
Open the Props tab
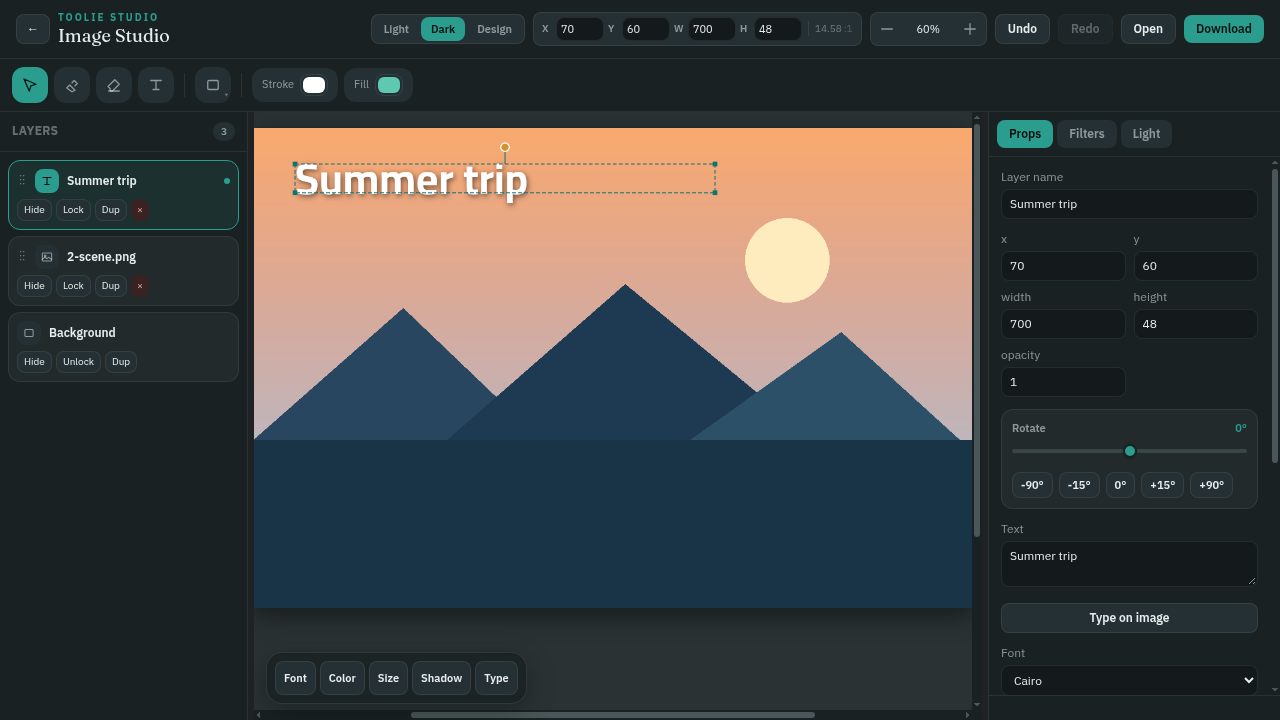click(1025, 134)
